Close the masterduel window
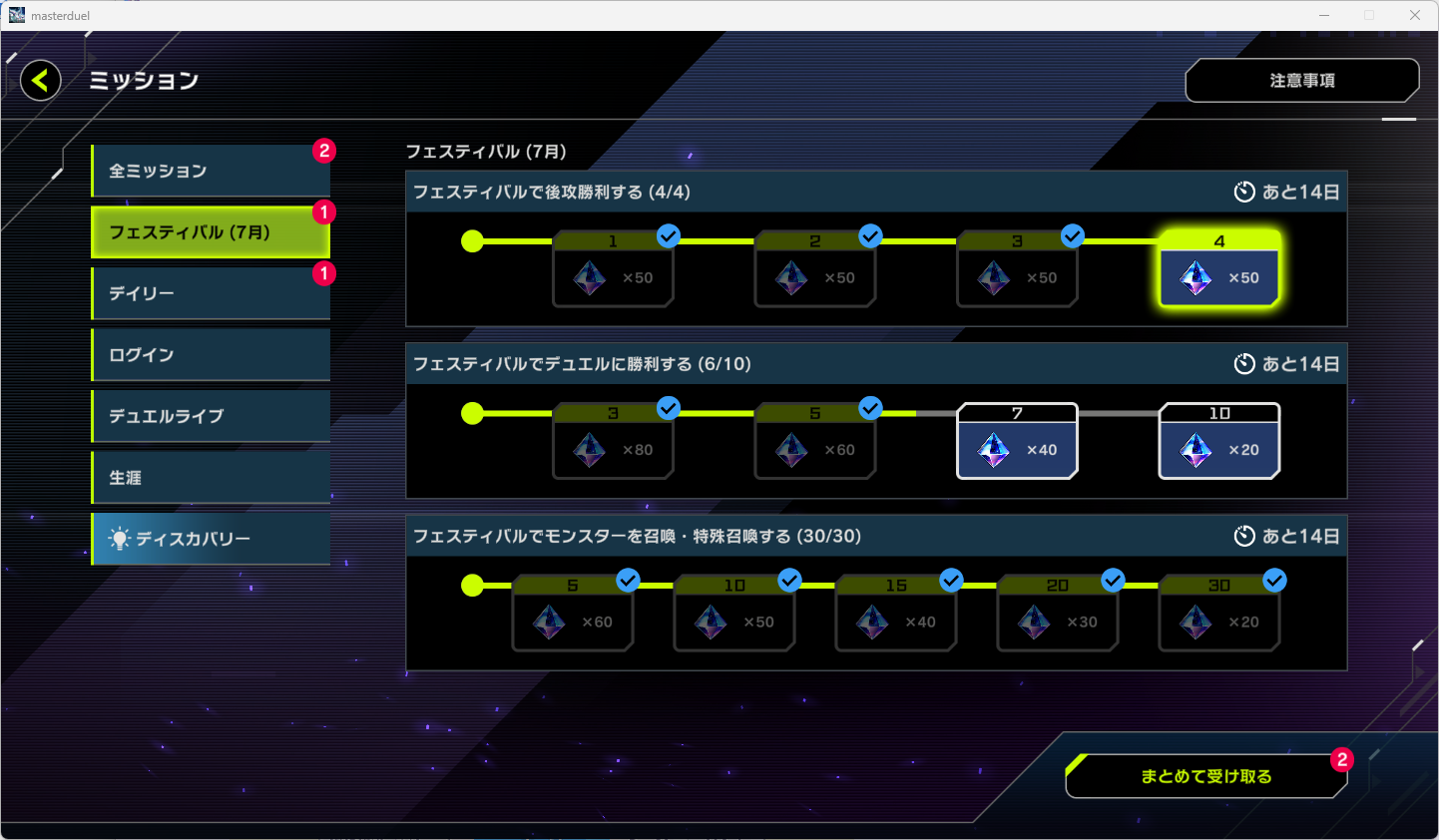The height and width of the screenshot is (840, 1439). [1415, 15]
